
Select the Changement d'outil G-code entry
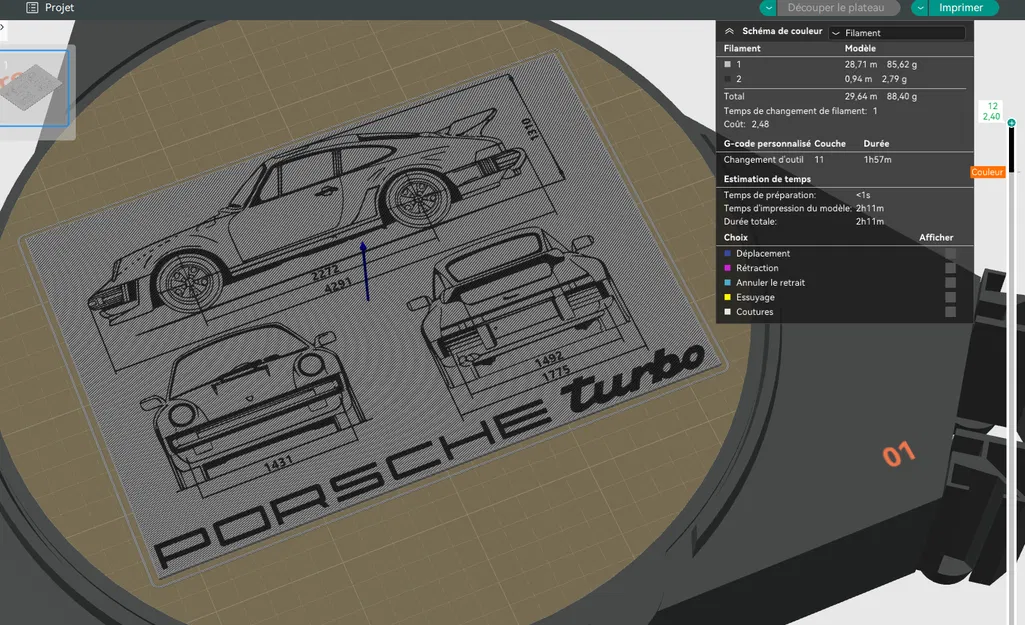[763, 160]
